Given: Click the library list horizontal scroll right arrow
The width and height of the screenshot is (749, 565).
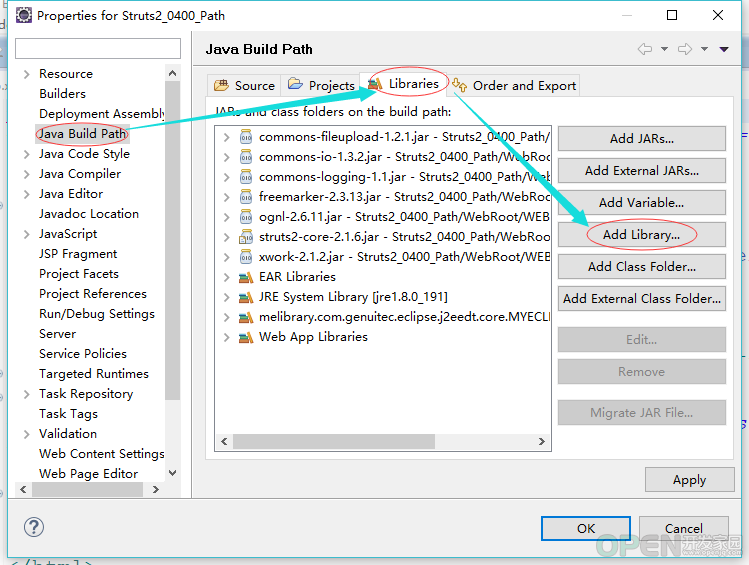Looking at the screenshot, I should tap(541, 441).
